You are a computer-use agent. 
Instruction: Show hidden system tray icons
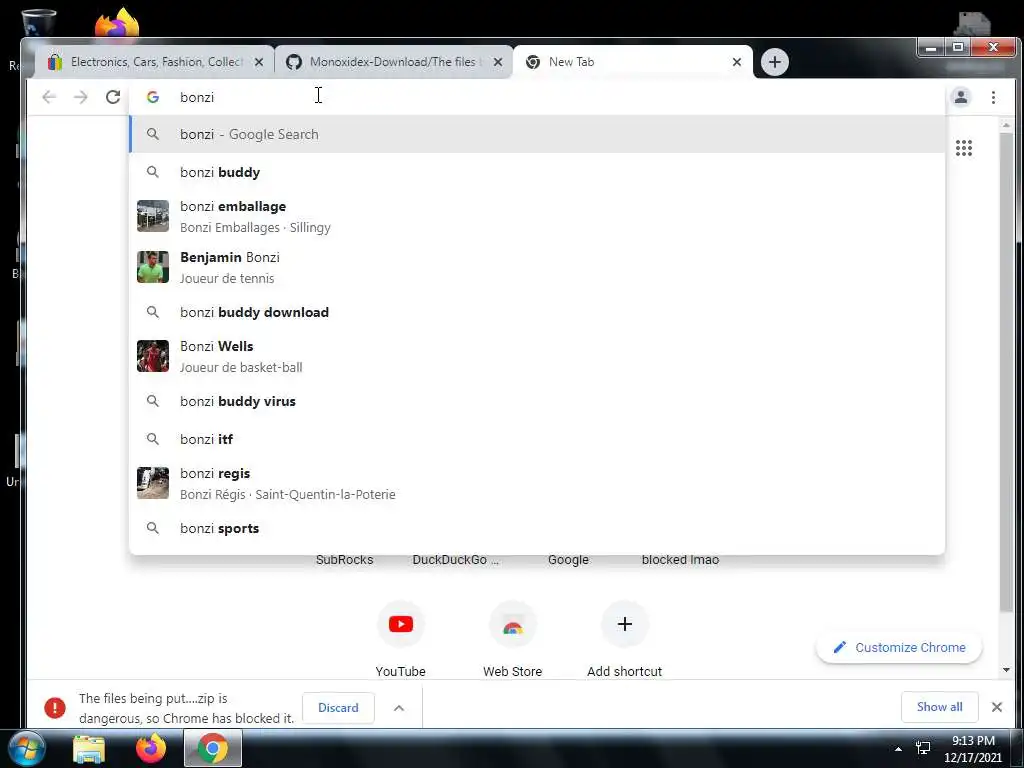[898, 749]
